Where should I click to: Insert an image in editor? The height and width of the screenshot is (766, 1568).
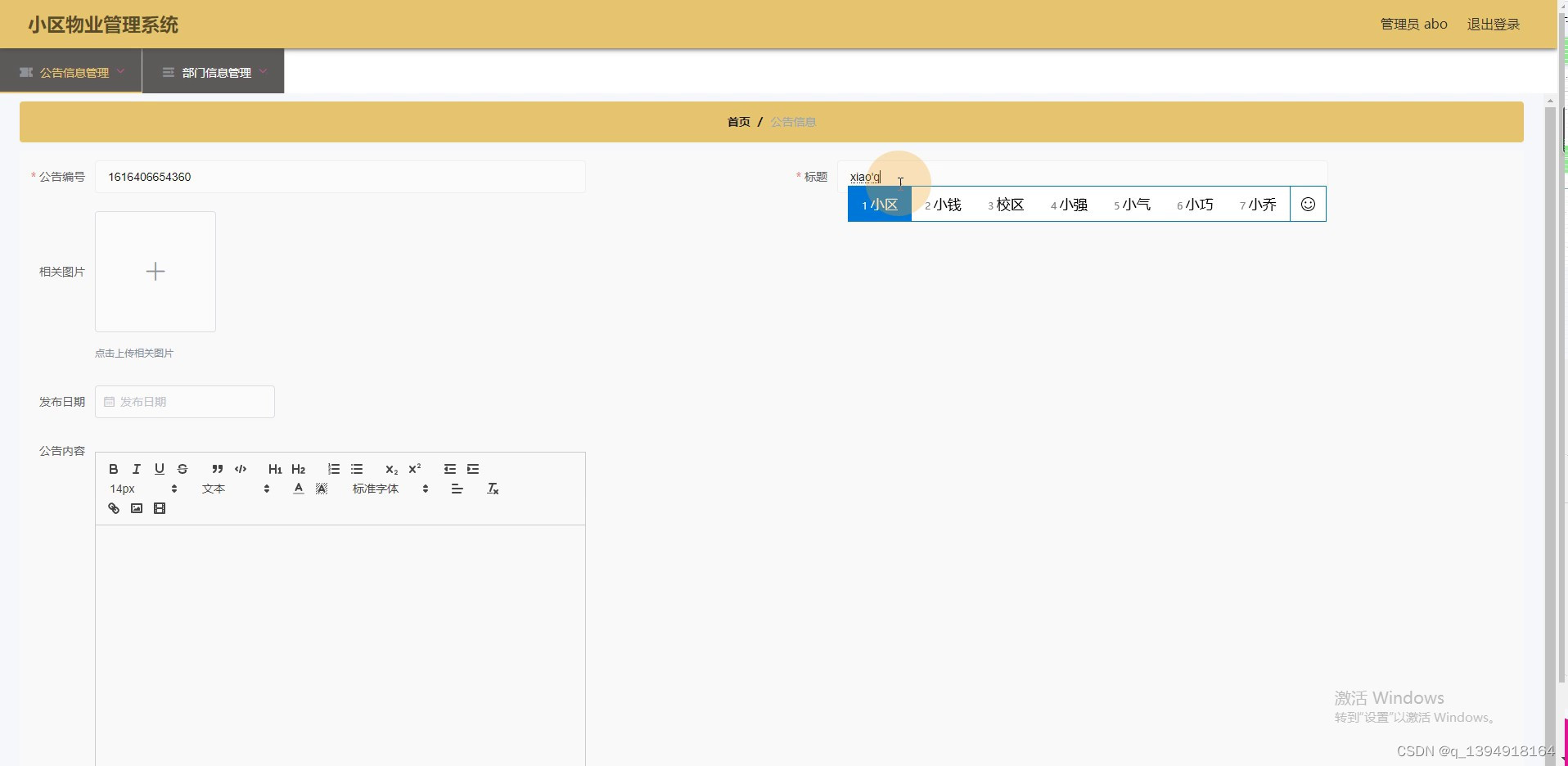coord(137,508)
